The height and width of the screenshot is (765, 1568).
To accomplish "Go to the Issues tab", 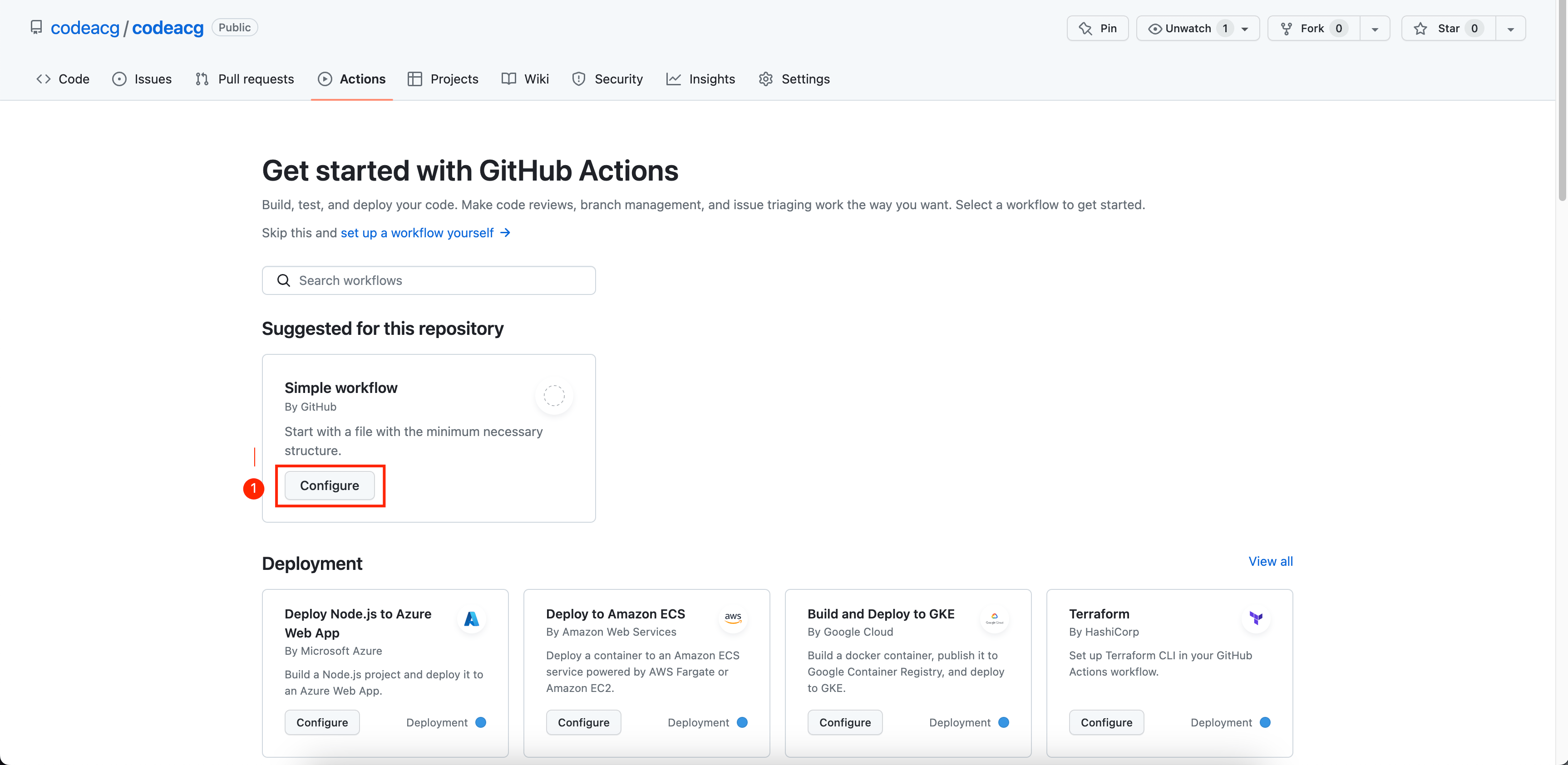I will tap(142, 79).
